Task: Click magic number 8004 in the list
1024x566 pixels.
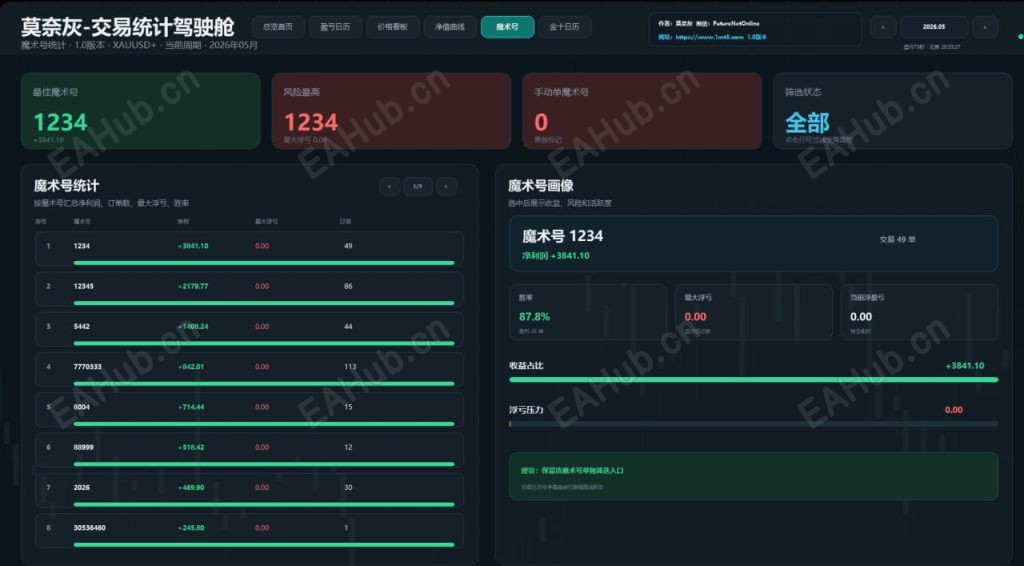Action: tap(82, 407)
